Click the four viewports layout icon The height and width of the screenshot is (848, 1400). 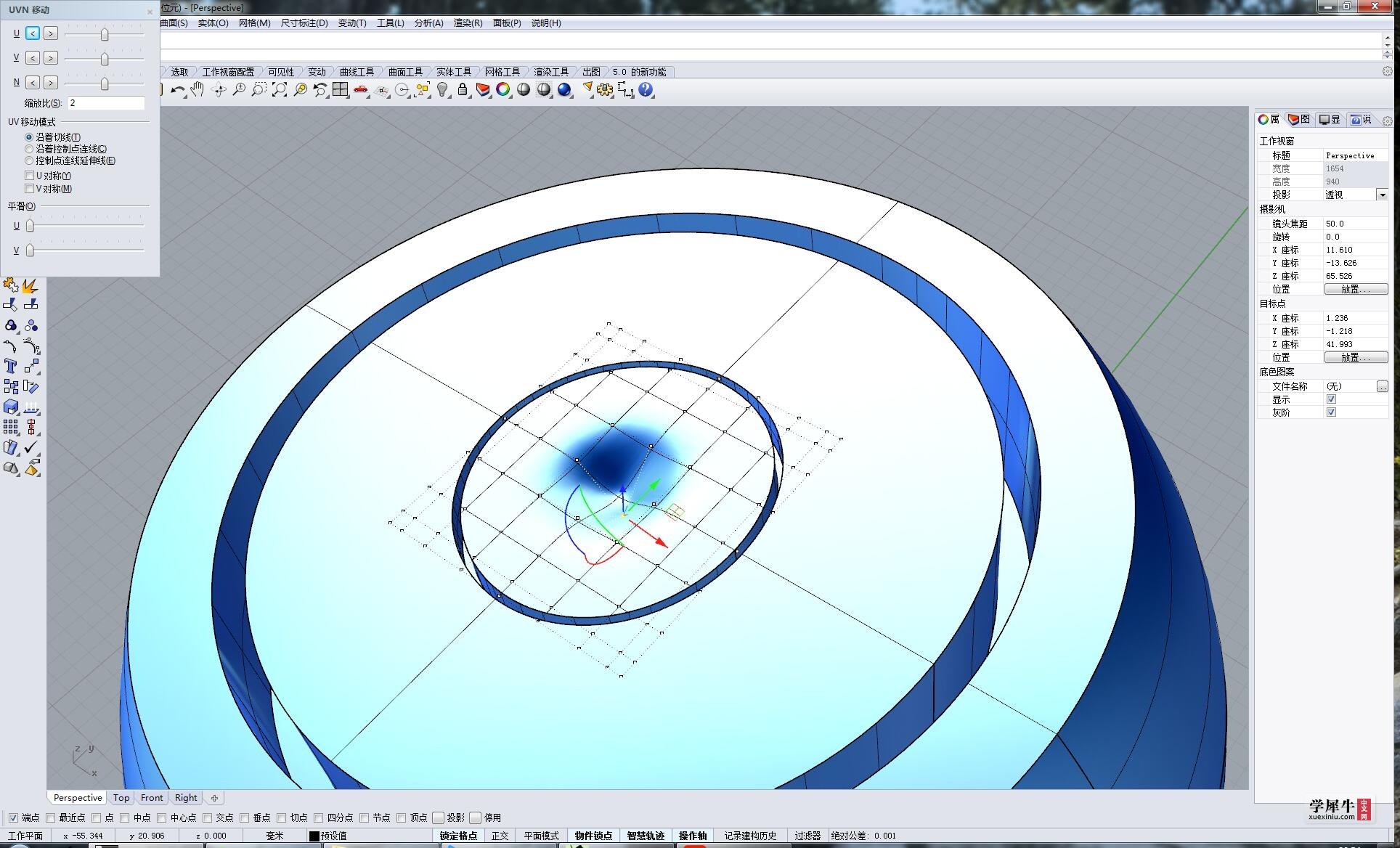tap(341, 90)
